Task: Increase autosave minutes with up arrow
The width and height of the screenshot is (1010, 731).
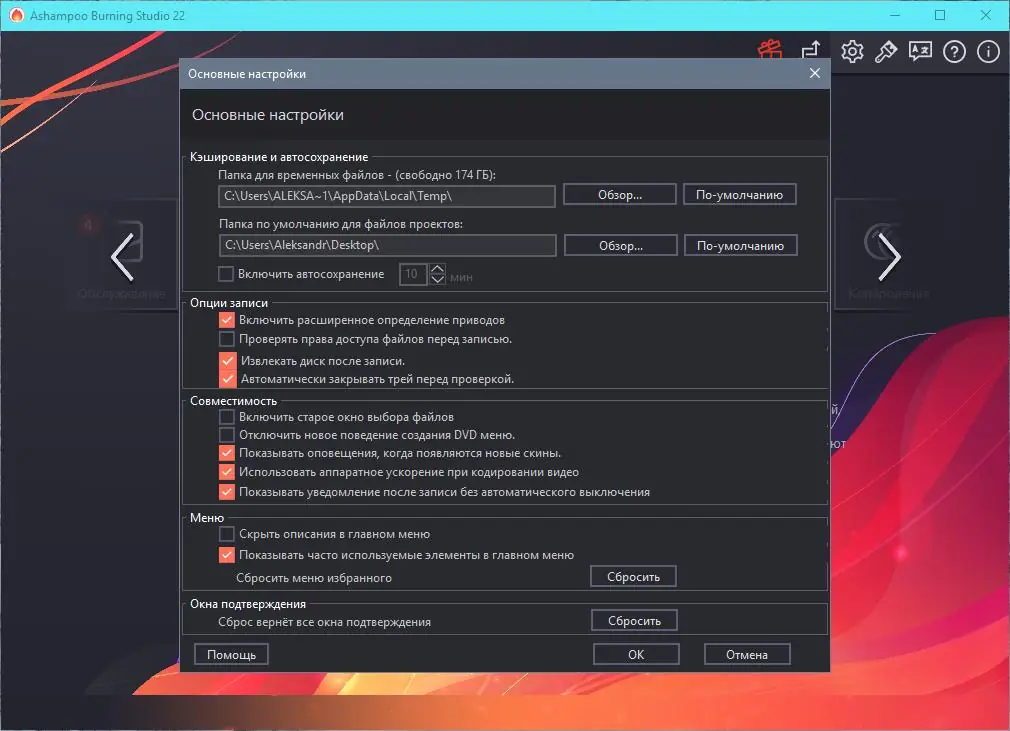Action: 437,268
